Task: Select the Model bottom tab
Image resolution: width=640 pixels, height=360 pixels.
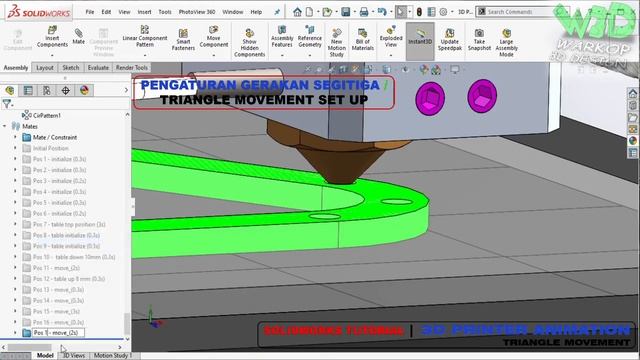Action: (45, 356)
